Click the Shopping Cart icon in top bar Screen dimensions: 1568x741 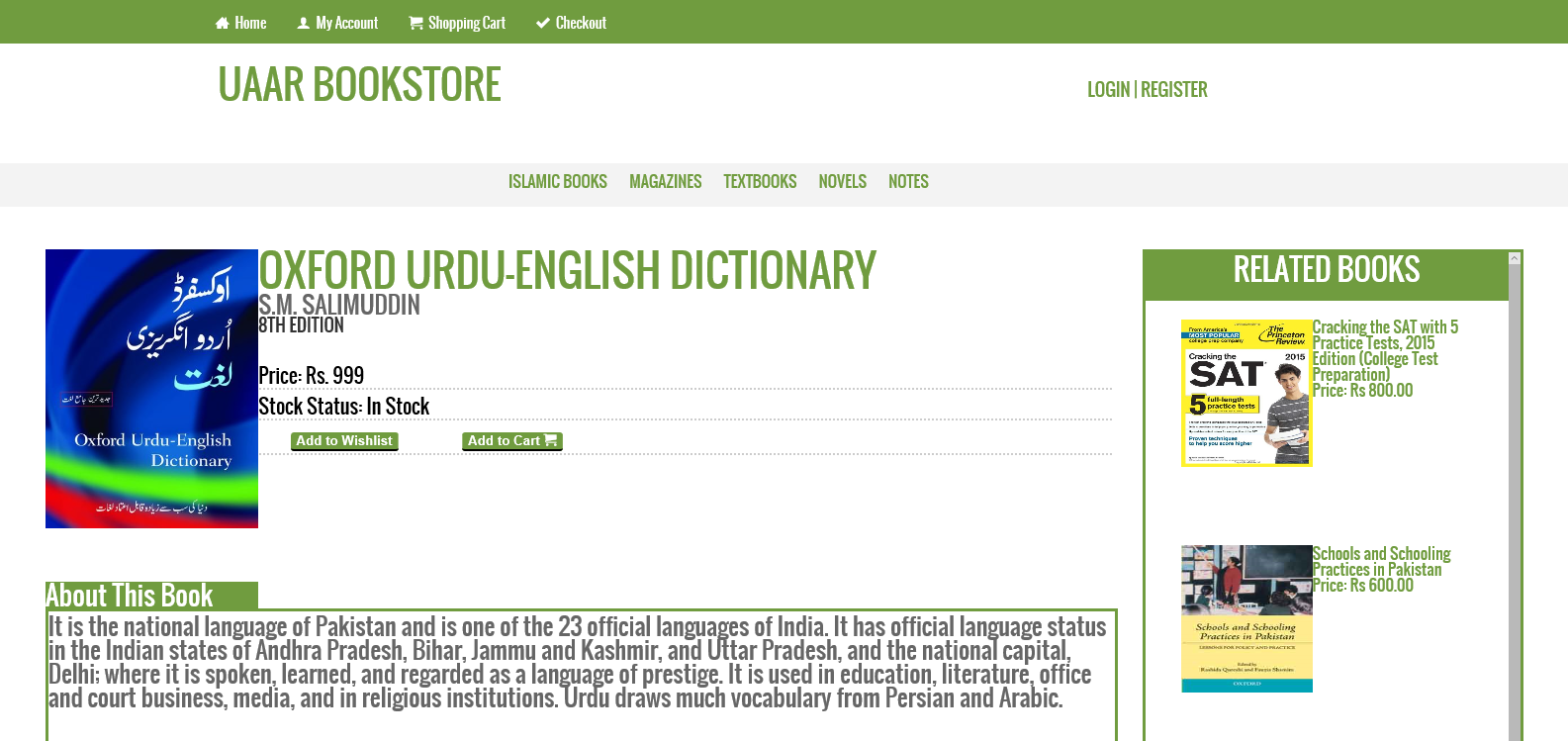point(415,23)
